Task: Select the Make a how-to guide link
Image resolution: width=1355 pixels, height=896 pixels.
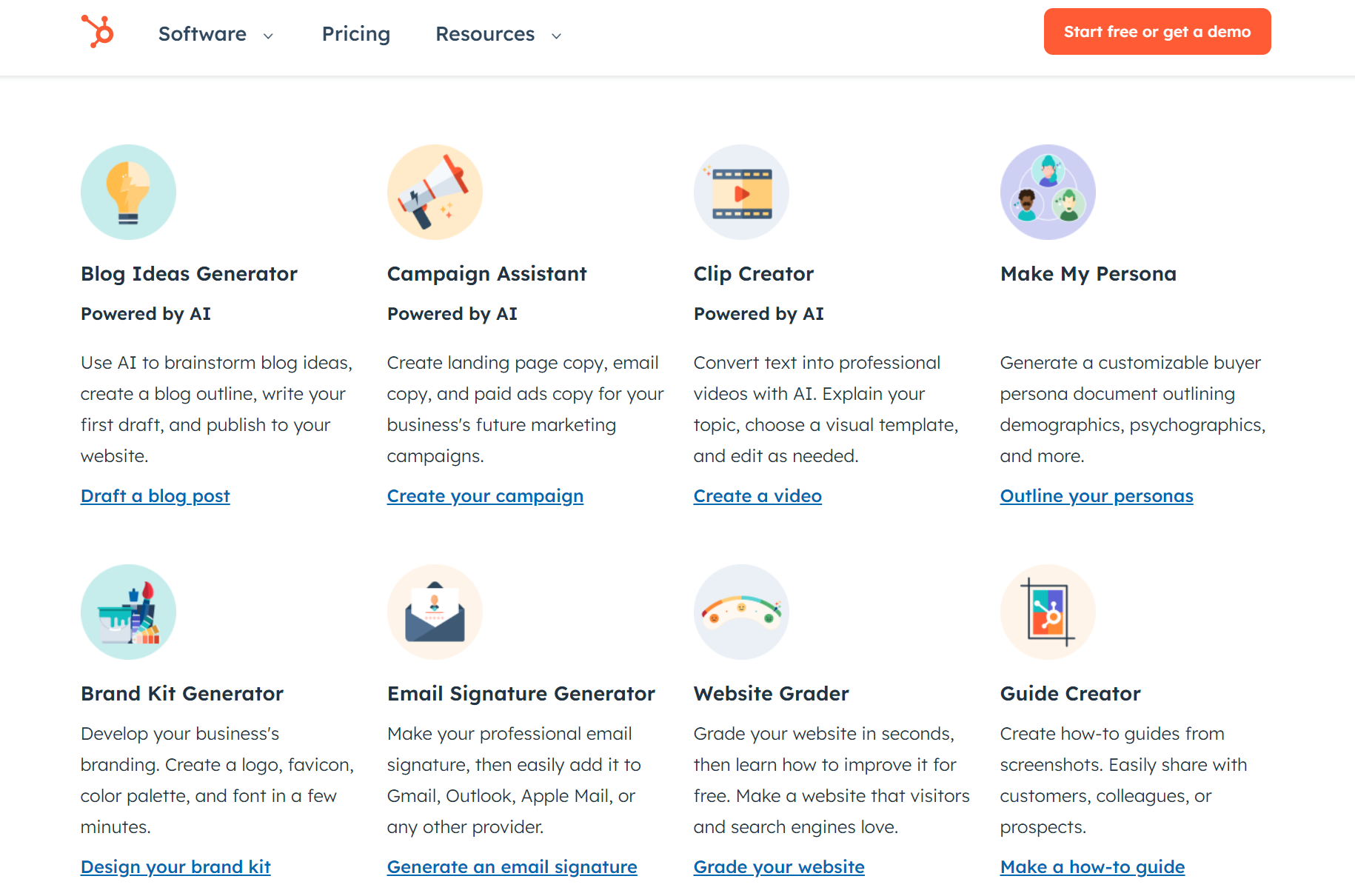Action: coord(1092,866)
